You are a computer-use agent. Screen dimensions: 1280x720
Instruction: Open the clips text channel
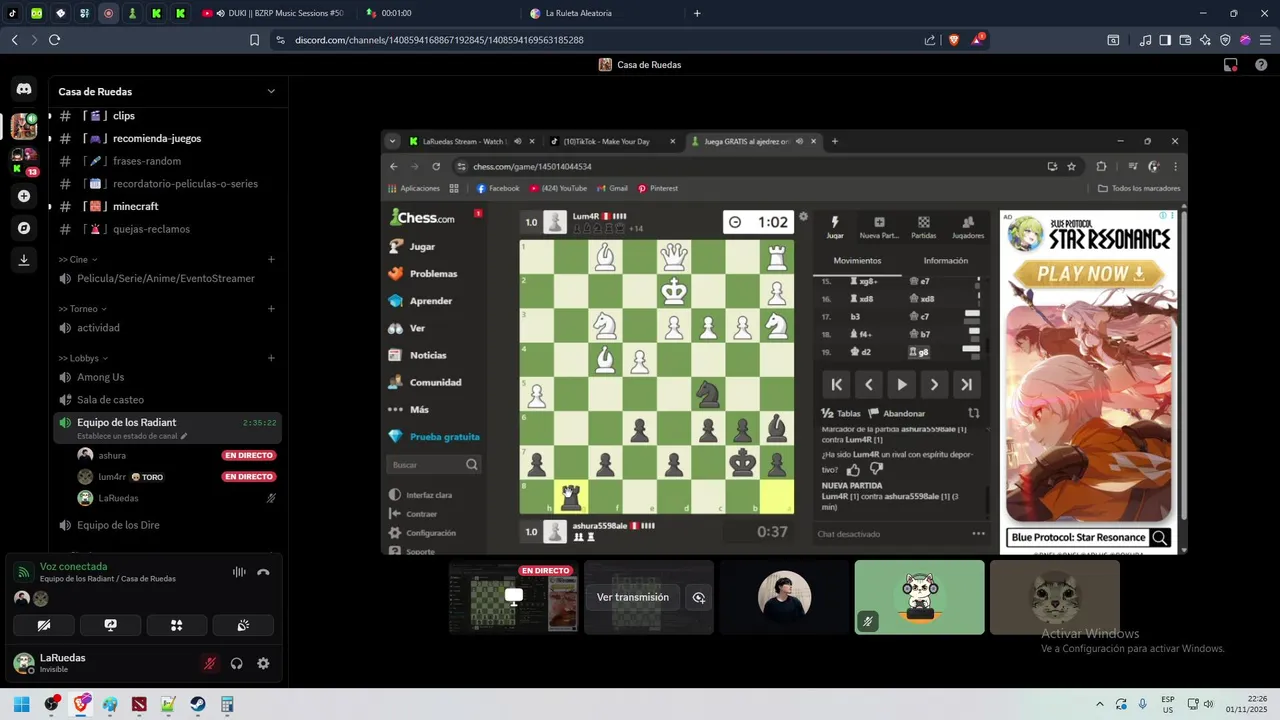point(168,116)
